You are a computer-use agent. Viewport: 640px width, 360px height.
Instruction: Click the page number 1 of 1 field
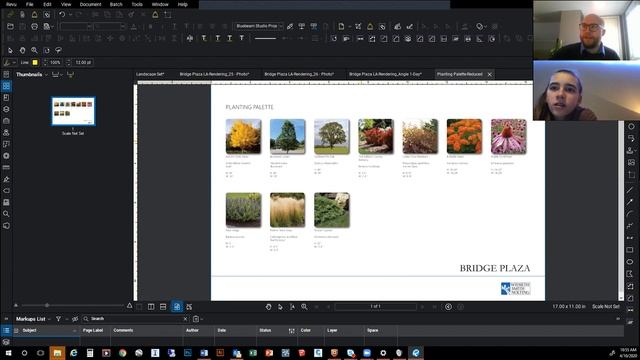click(376, 307)
